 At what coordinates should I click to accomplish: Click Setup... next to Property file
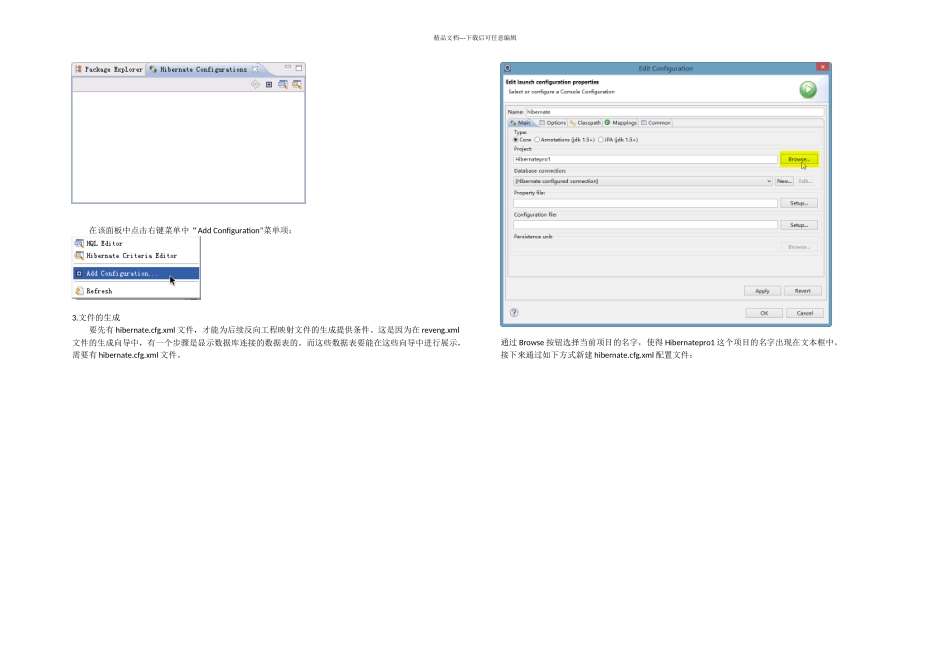pyautogui.click(x=799, y=203)
